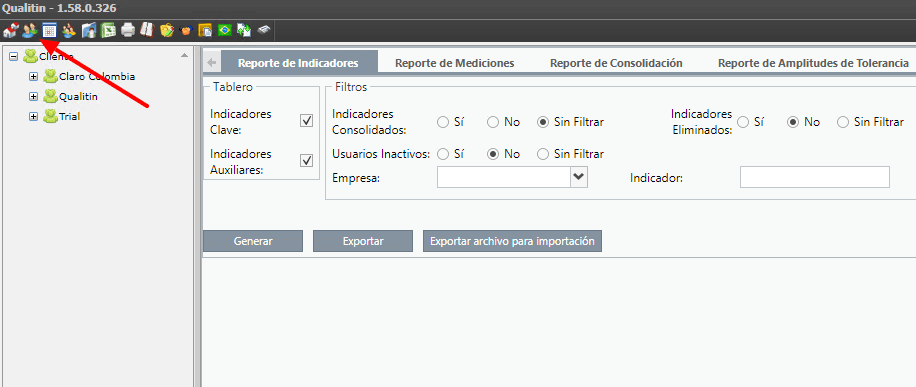Click the folder with pencil icon
The image size is (916, 387).
166,30
